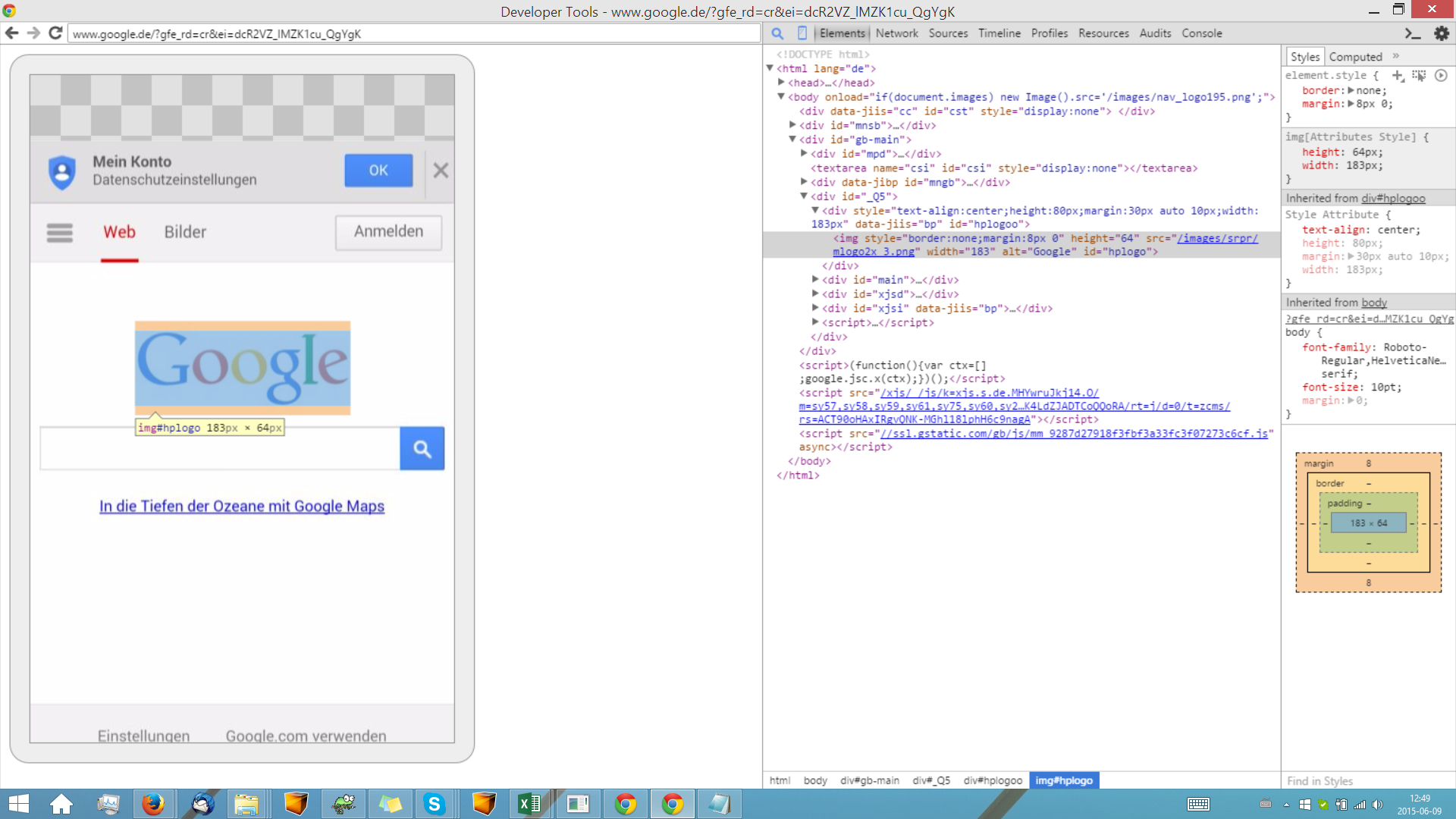The height and width of the screenshot is (819, 1456).
Task: Open Excel from taskbar
Action: (x=529, y=804)
